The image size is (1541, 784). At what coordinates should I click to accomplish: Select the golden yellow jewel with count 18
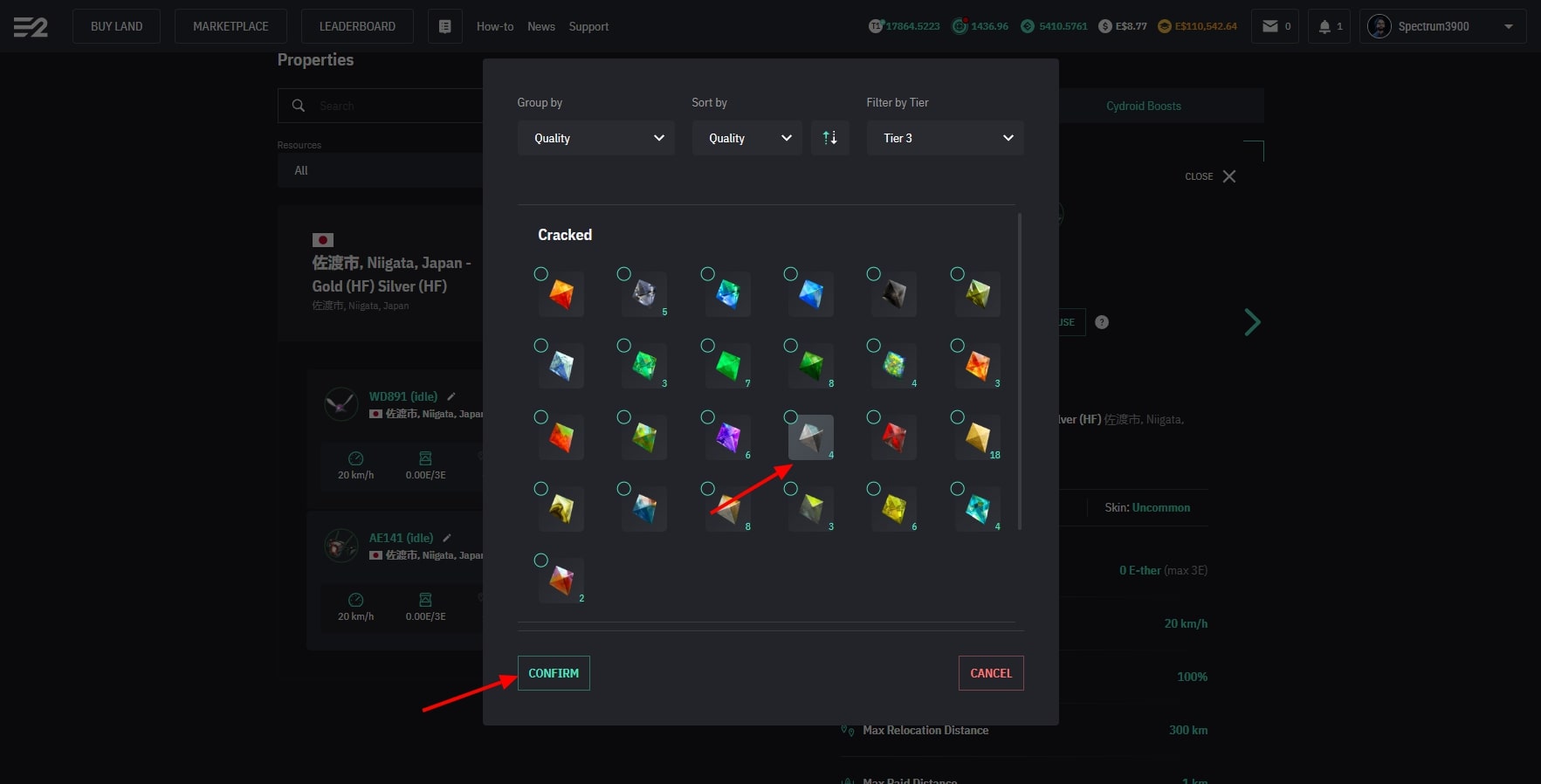point(978,437)
